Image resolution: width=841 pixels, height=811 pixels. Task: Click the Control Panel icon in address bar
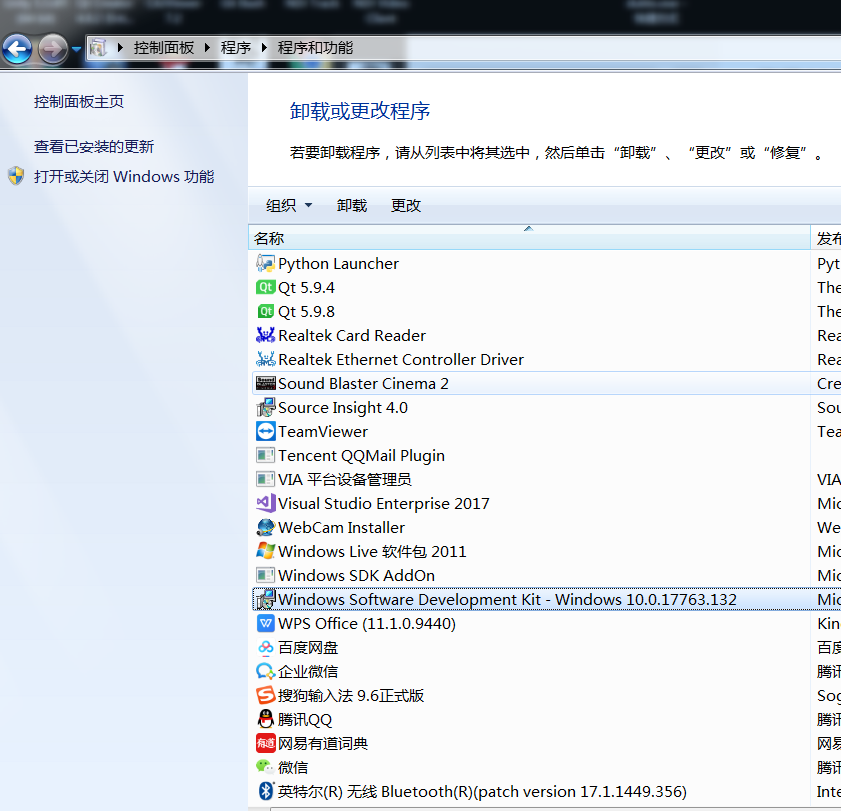(x=98, y=48)
